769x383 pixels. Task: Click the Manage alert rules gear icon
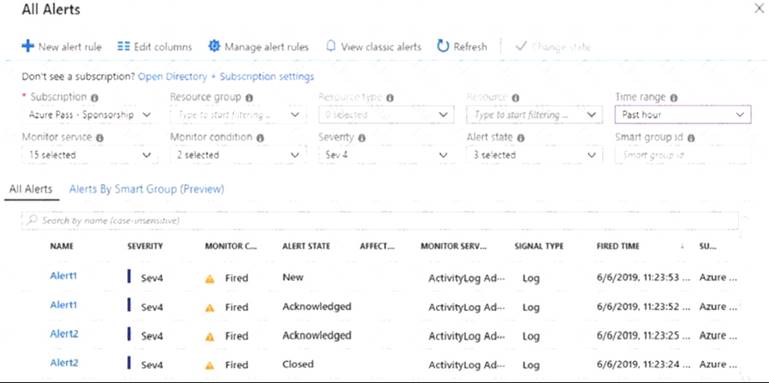click(x=214, y=46)
